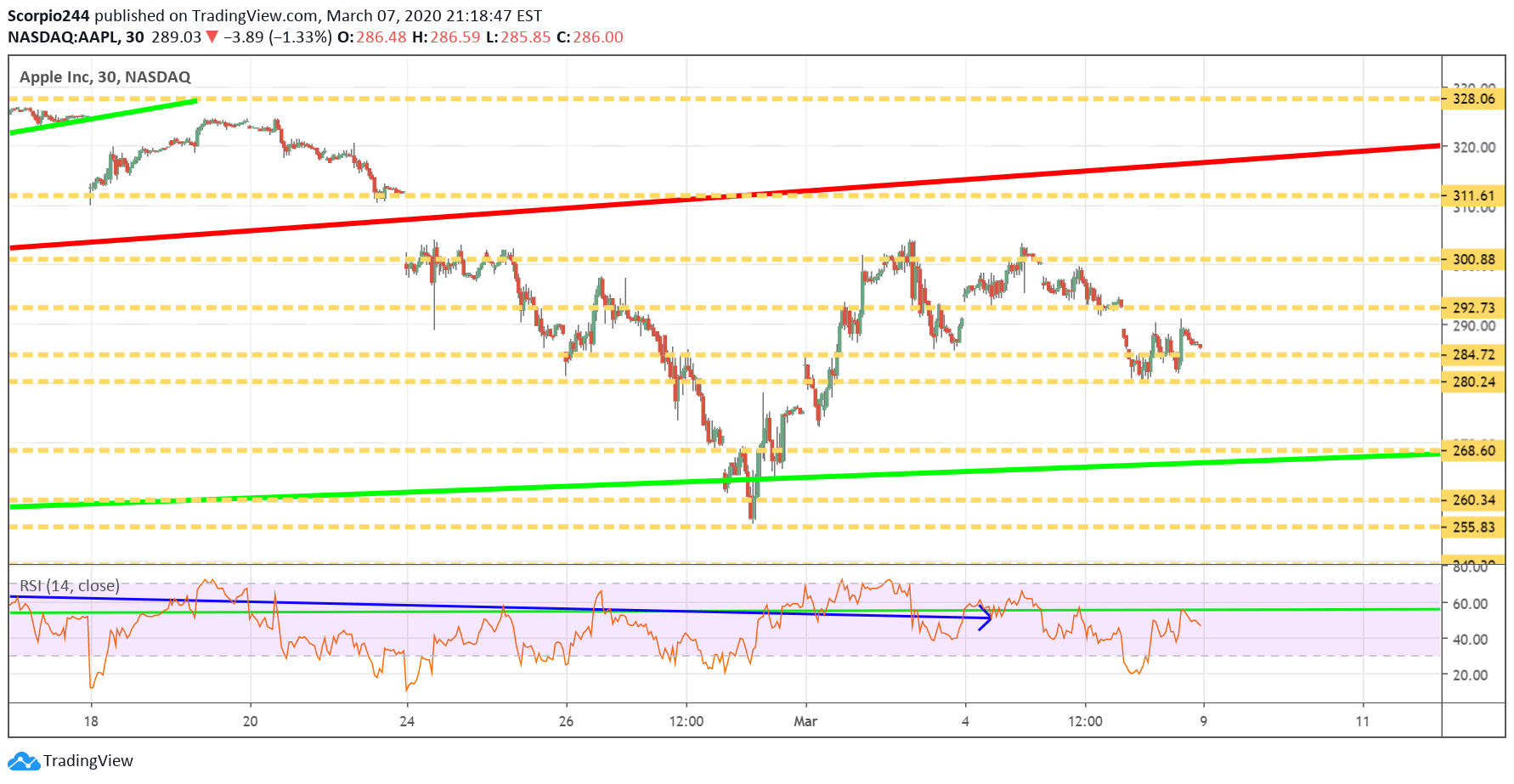
Task: Select the 280.24 price level label
Action: click(1474, 382)
